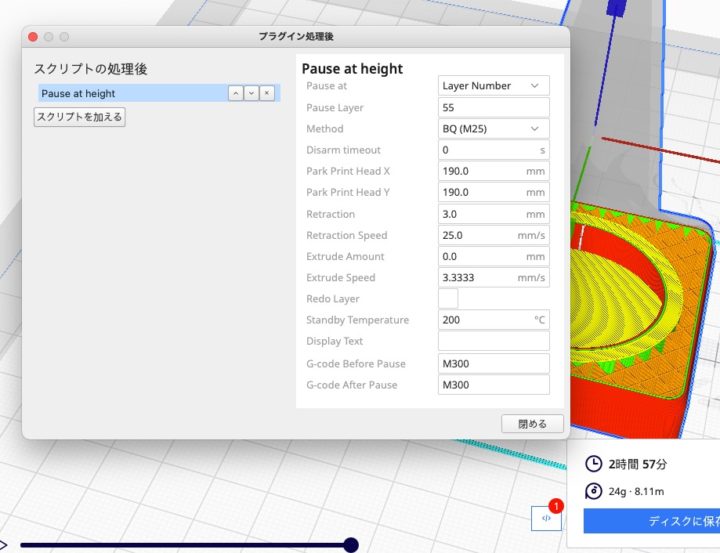The width and height of the screenshot is (720, 553).
Task: Click the simulation slider handle
Action: 351,544
